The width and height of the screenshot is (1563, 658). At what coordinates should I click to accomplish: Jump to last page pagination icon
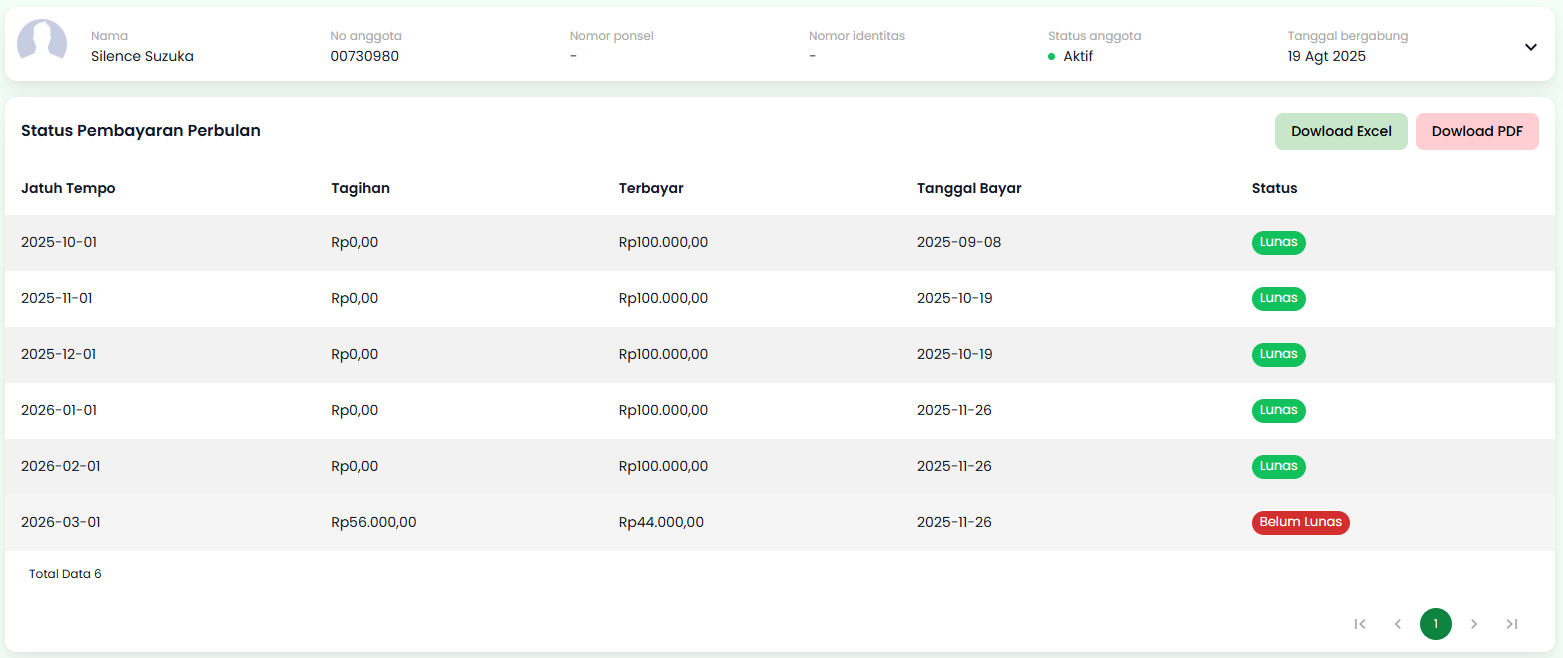[x=1511, y=624]
